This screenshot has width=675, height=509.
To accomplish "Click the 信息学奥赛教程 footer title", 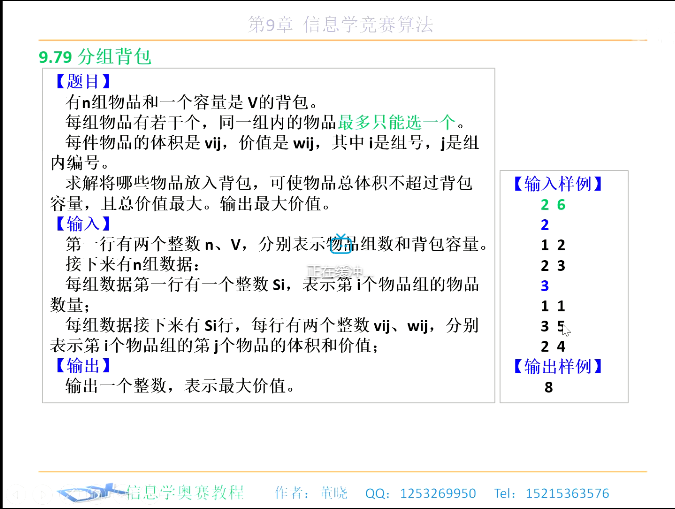I will click(x=185, y=493).
